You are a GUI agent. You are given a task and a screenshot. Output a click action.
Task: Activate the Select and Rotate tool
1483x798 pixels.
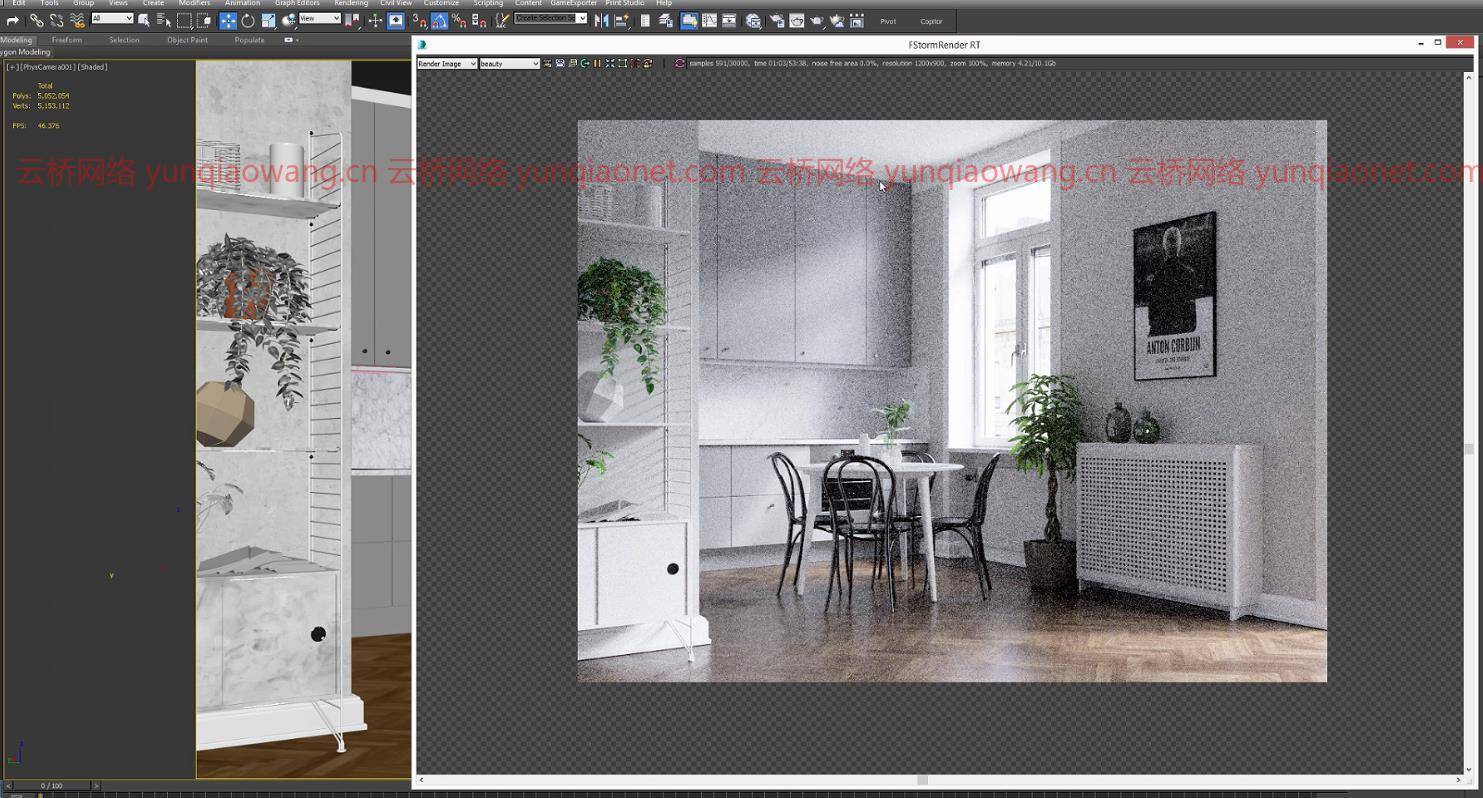click(248, 20)
